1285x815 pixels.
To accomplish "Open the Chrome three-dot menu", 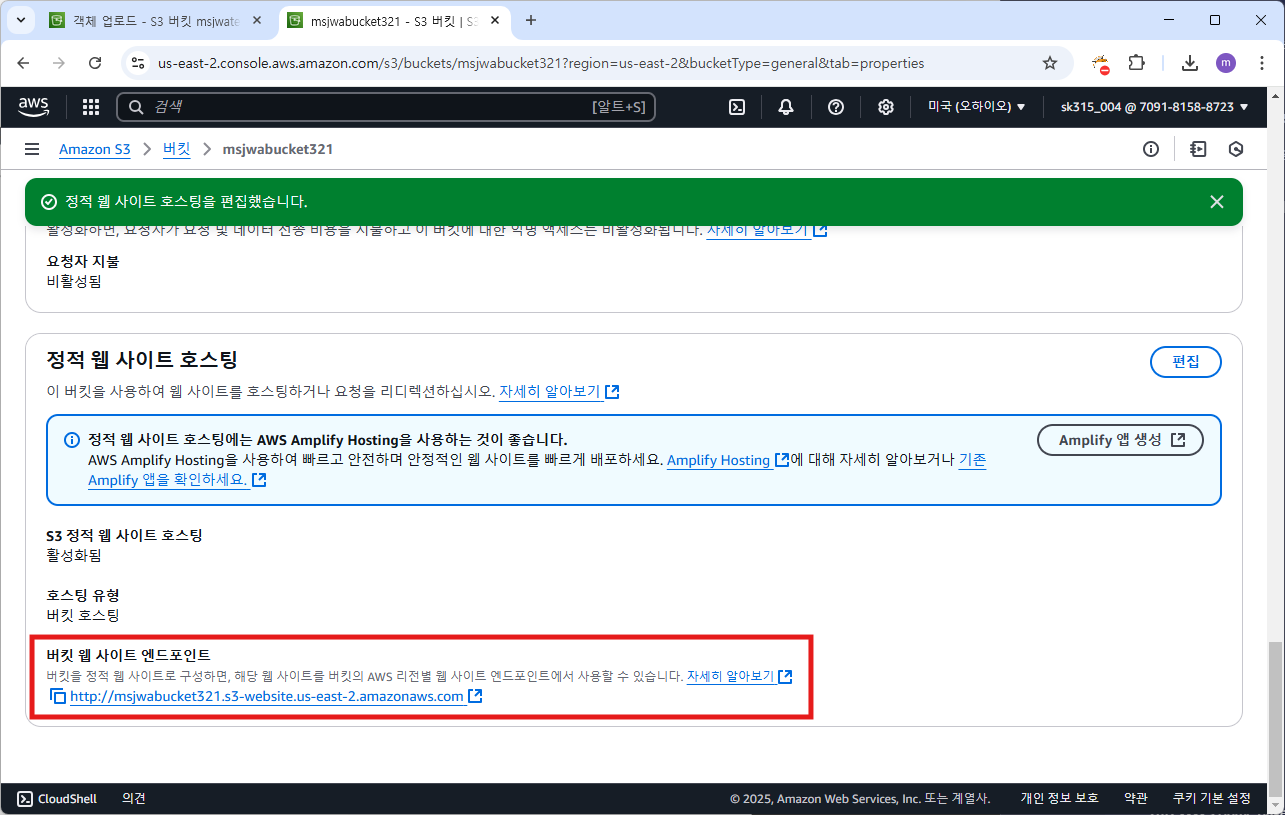I will [x=1261, y=63].
